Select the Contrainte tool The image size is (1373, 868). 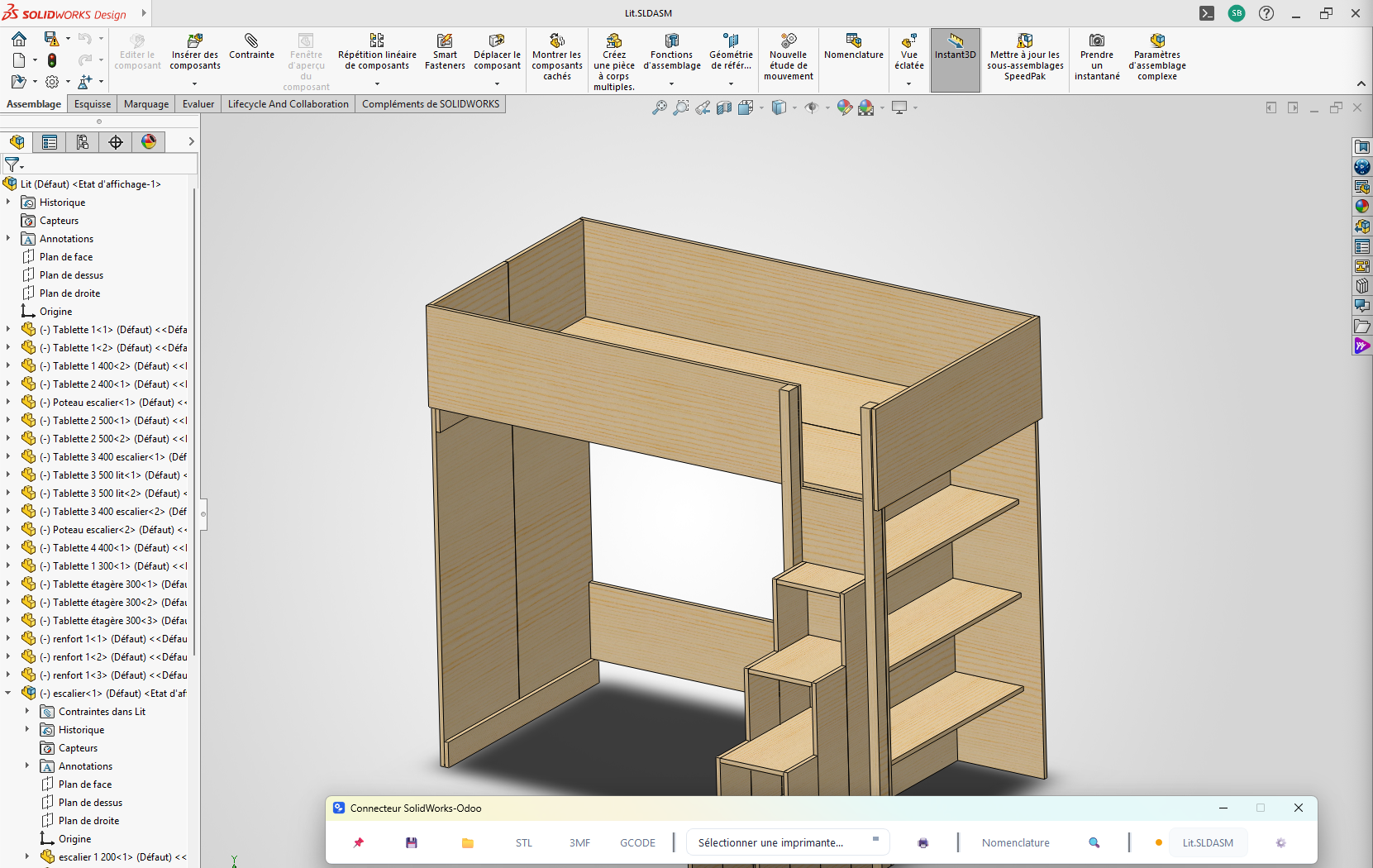251,47
